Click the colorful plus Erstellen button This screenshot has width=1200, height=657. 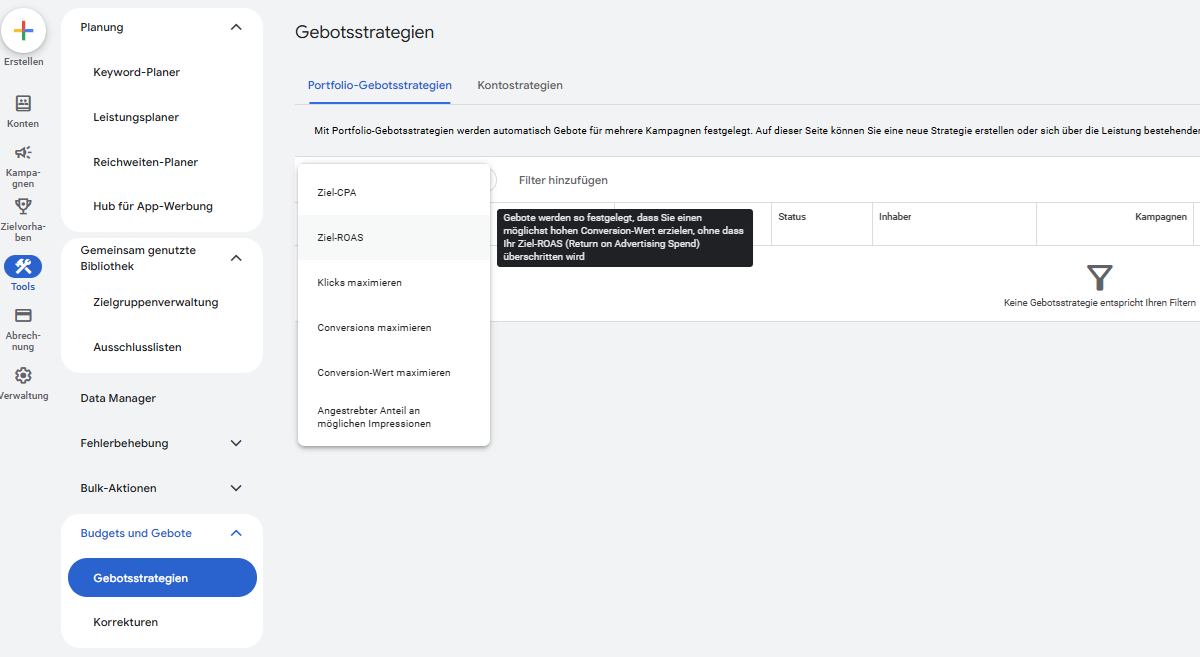tap(23, 30)
